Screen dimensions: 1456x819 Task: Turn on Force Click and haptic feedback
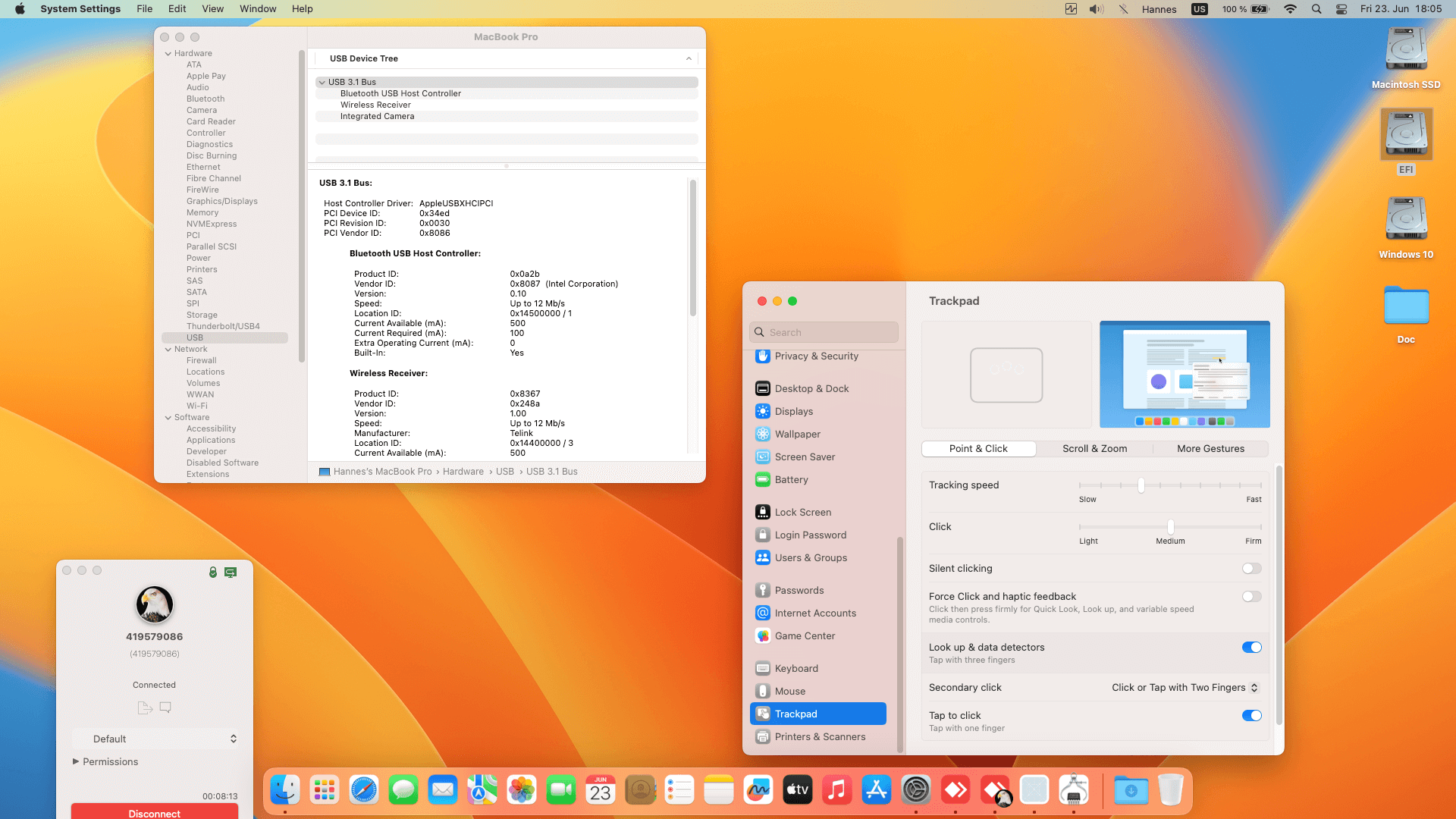pos(1251,597)
